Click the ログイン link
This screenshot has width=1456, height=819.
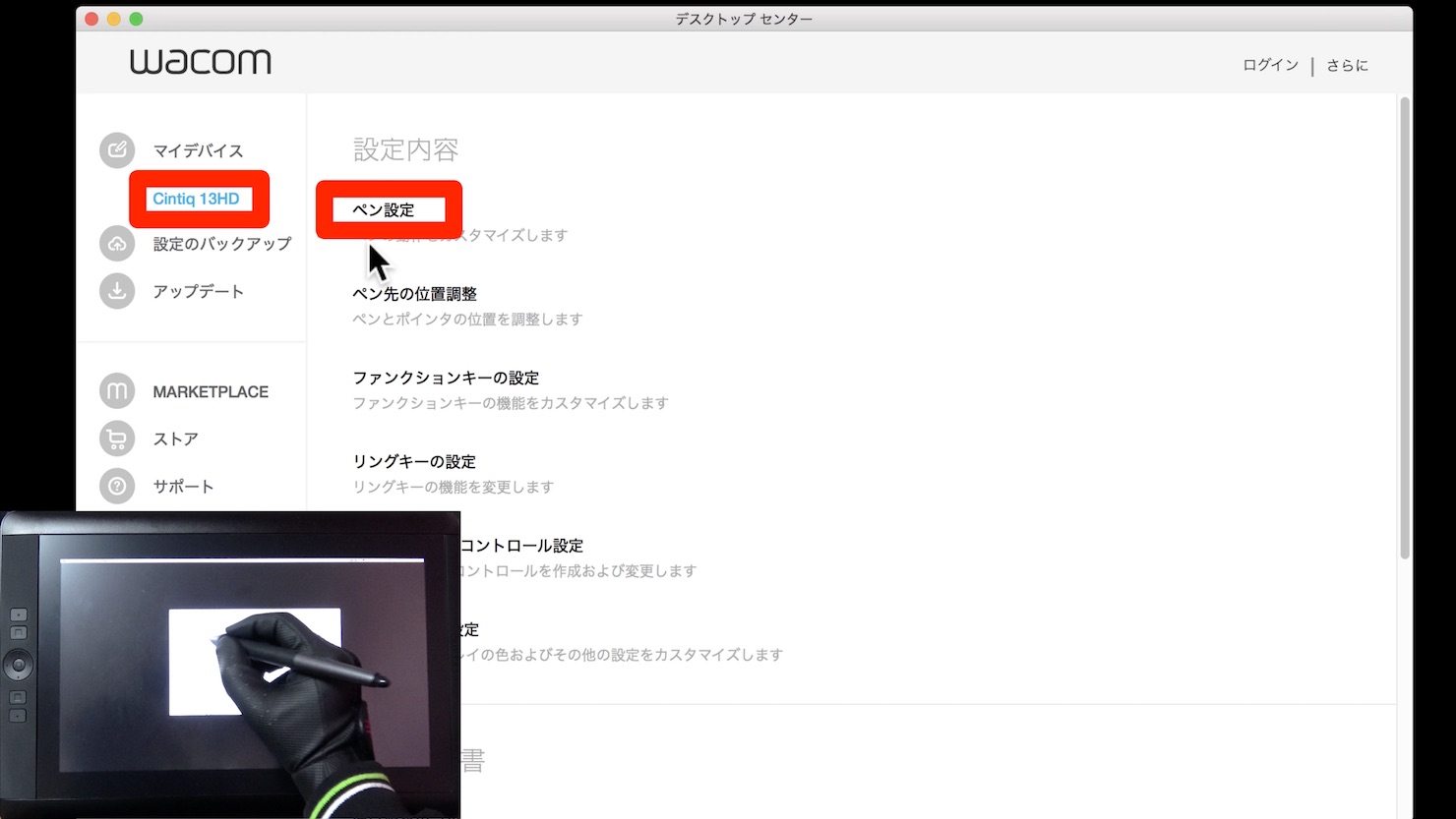[1270, 65]
